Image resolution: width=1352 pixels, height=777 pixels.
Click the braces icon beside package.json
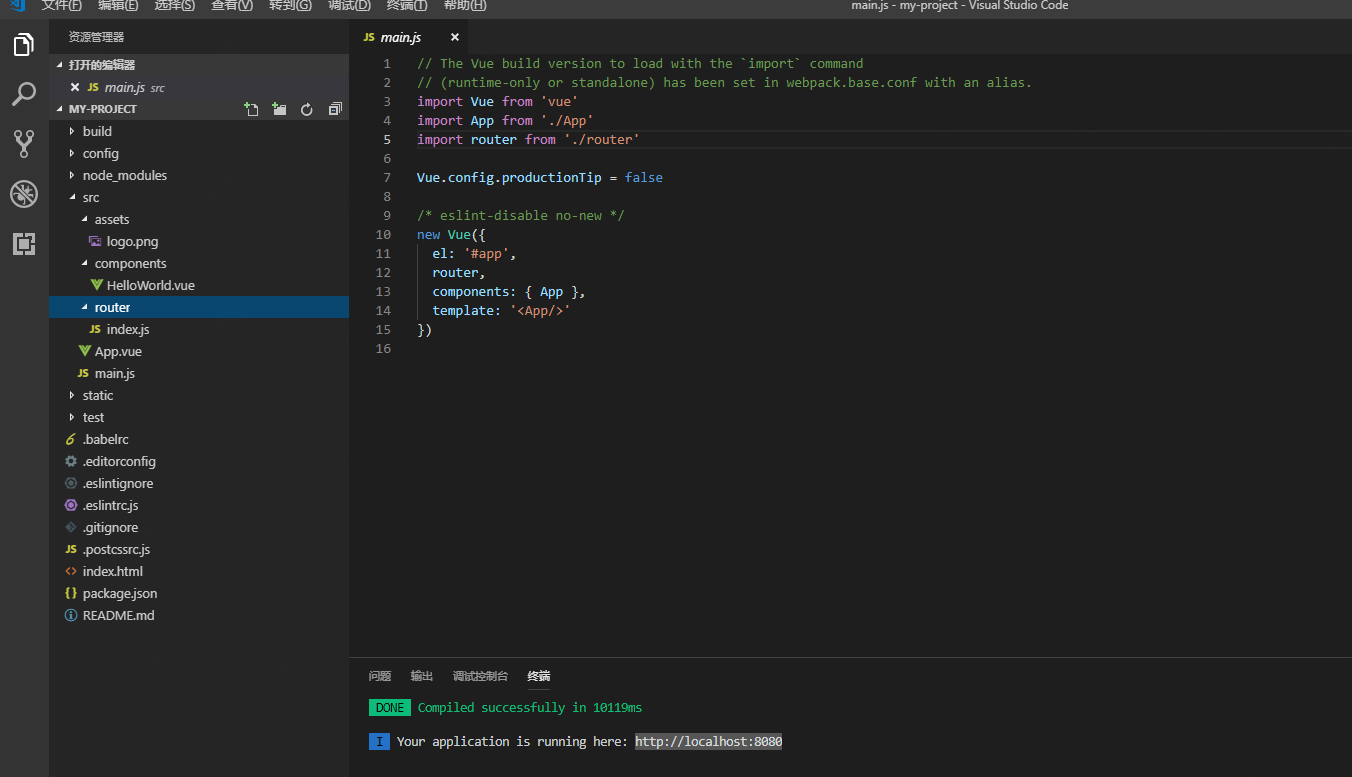(x=70, y=593)
